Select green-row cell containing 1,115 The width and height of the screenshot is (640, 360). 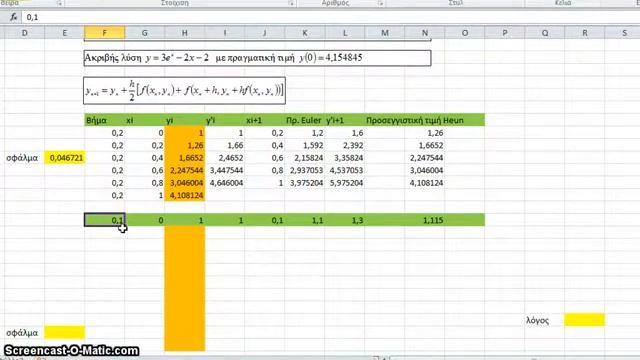pos(424,220)
